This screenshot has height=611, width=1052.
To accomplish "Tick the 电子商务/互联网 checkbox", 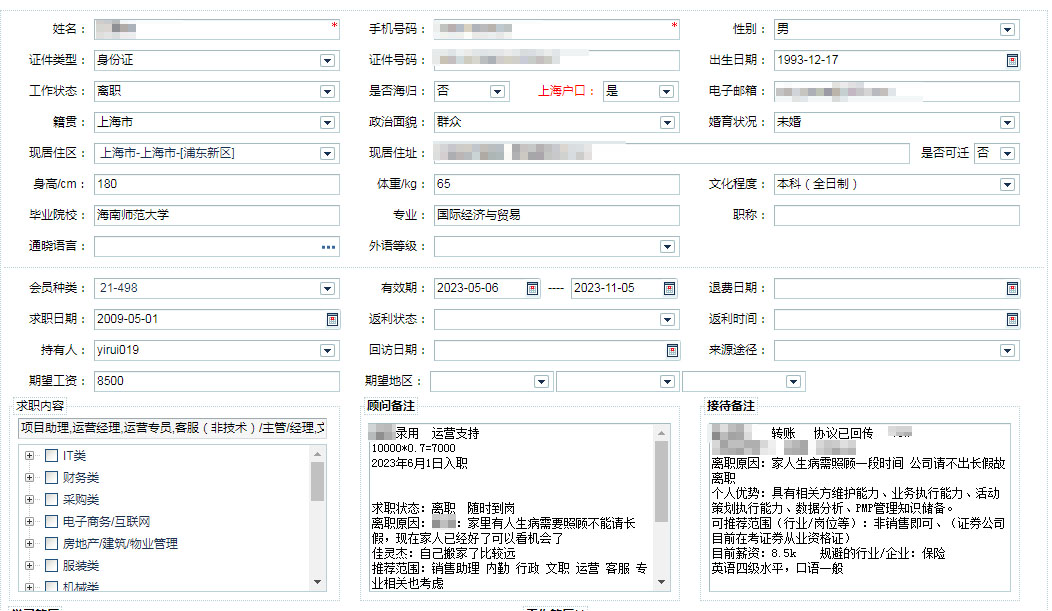I will [x=51, y=522].
